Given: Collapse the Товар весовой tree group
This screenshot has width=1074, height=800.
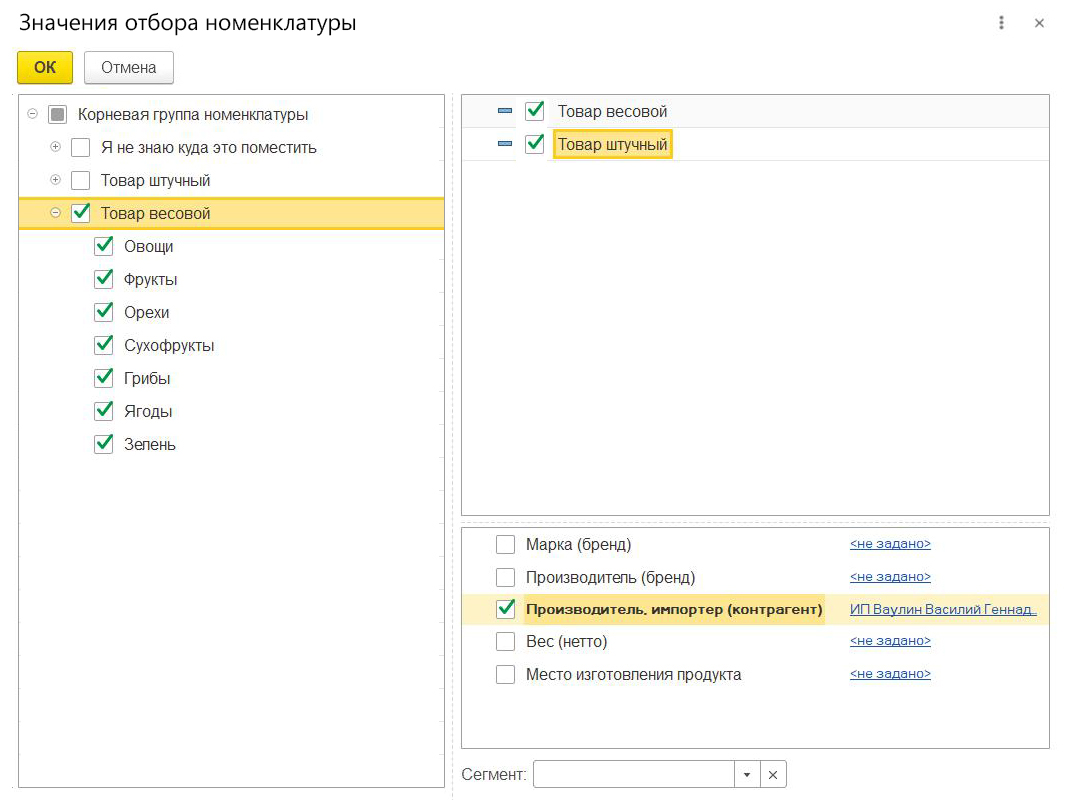Looking at the screenshot, I should click(x=56, y=213).
